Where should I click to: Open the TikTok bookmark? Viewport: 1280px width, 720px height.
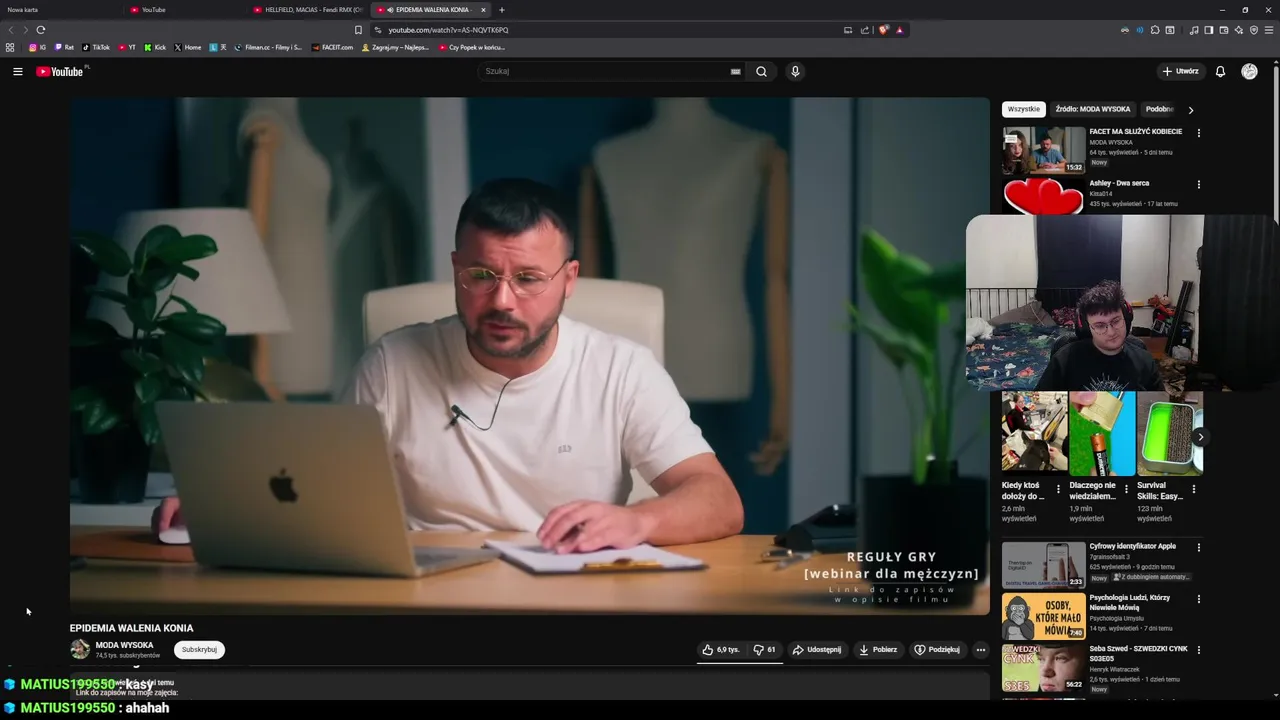click(x=96, y=47)
